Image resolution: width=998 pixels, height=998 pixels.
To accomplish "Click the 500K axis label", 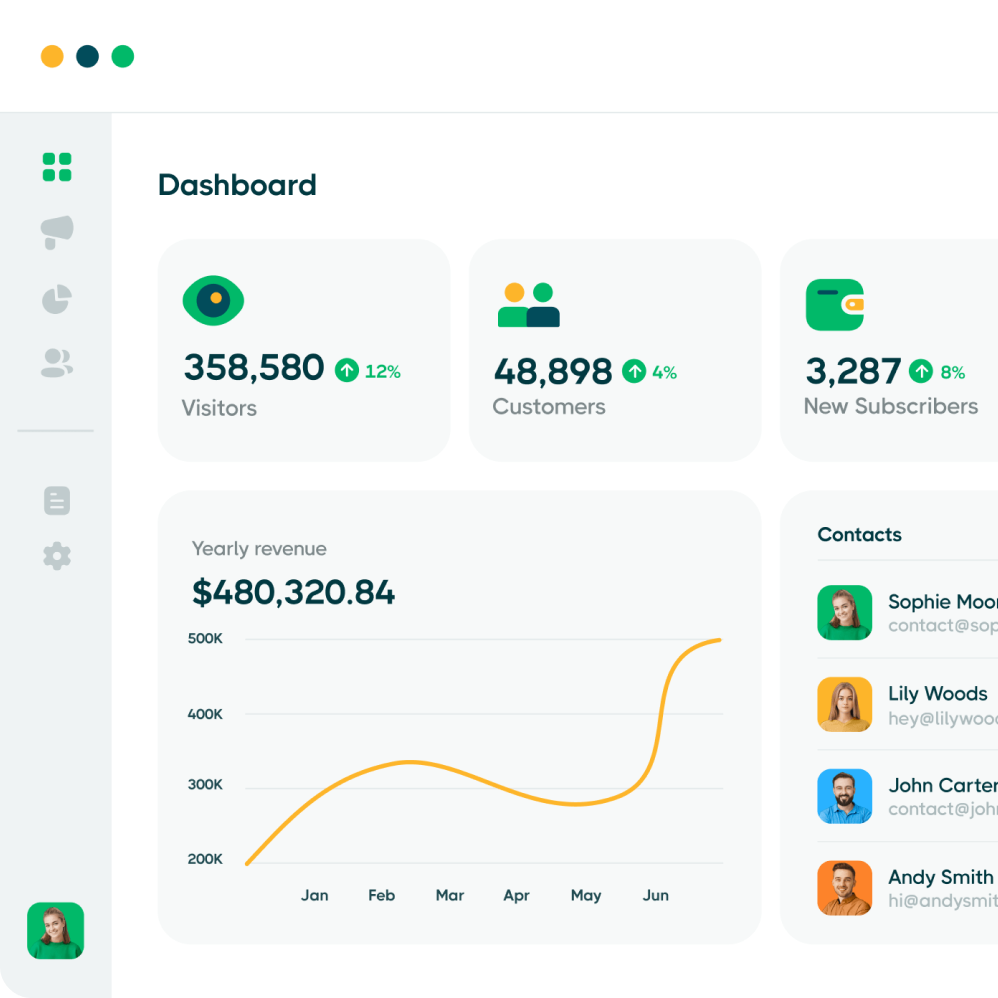I will tap(205, 638).
